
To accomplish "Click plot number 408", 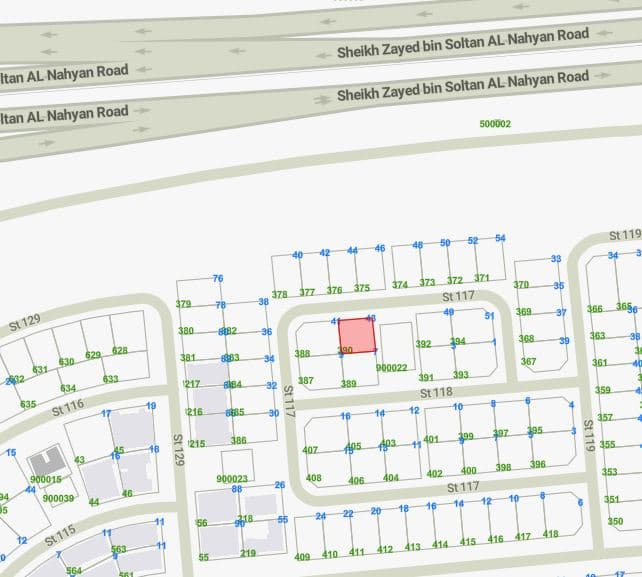I will [314, 478].
